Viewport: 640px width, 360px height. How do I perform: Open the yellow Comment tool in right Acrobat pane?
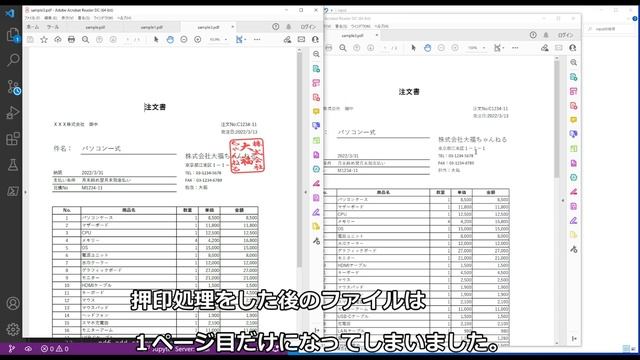tap(573, 120)
